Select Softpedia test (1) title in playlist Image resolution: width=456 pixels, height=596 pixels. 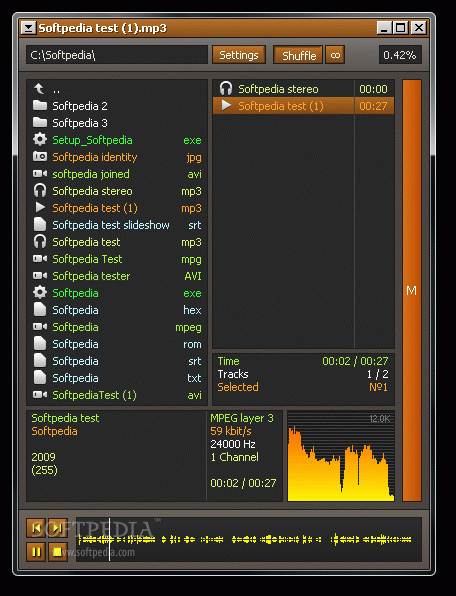tap(281, 106)
